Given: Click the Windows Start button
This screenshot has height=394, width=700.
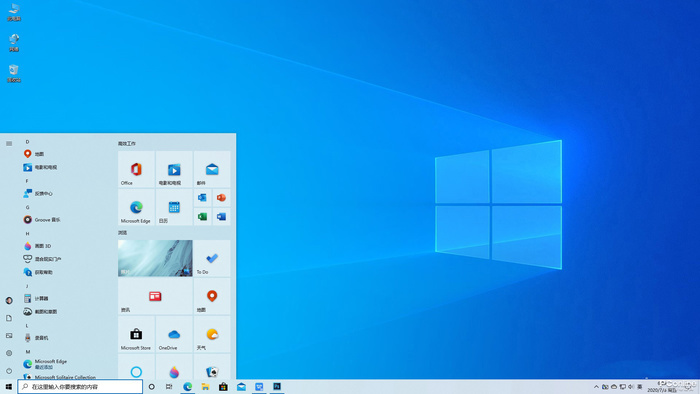Looking at the screenshot, I should coord(8,386).
